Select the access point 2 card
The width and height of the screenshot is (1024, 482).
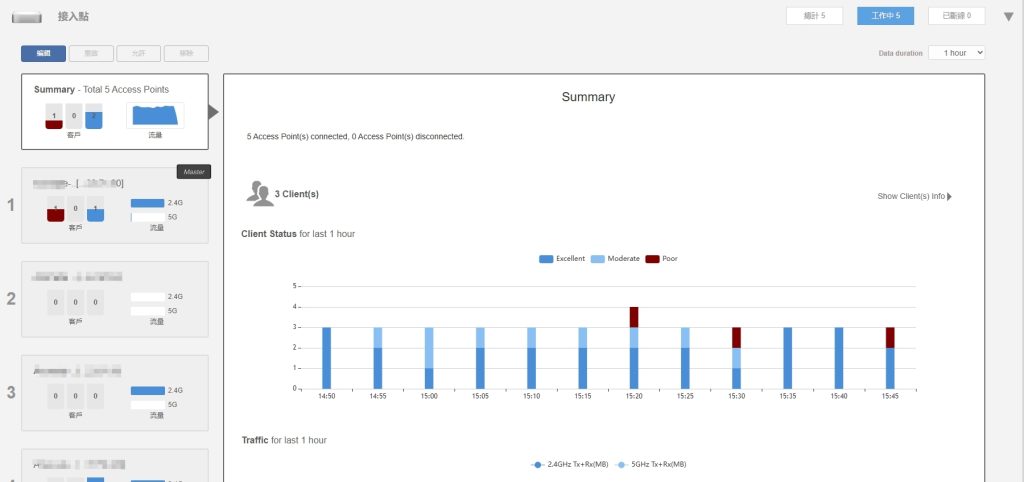pos(114,298)
